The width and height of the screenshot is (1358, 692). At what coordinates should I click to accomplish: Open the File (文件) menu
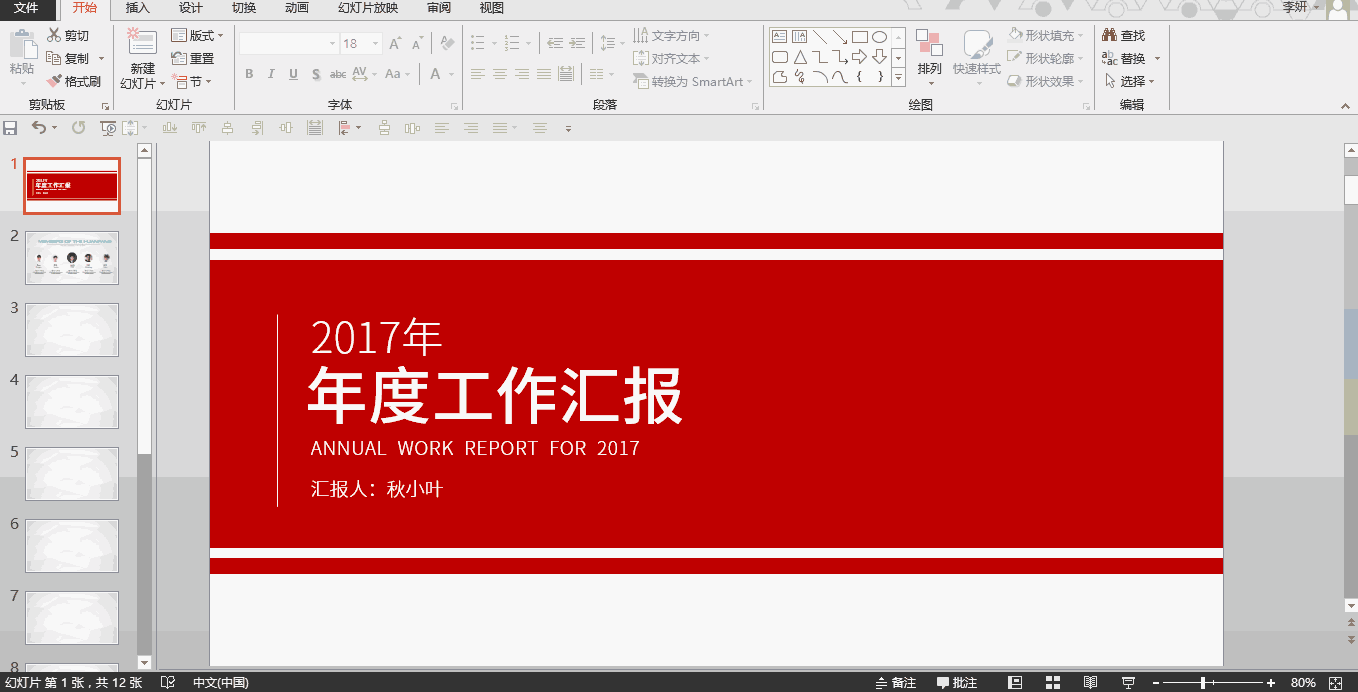tap(27, 9)
